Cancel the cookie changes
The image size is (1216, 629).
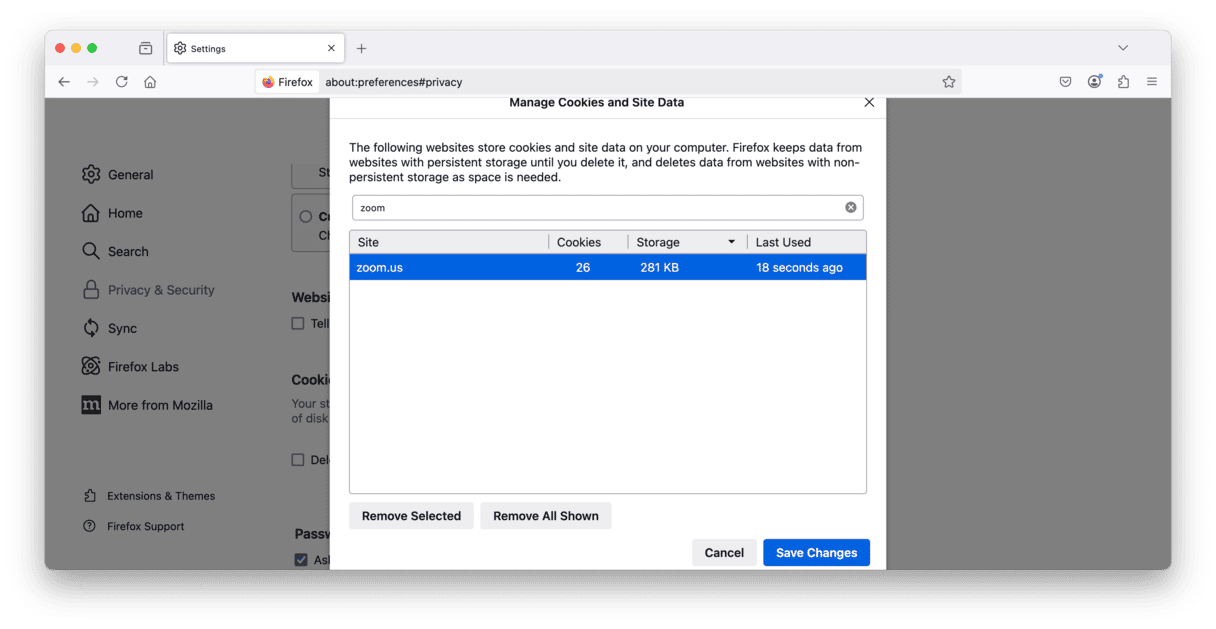(724, 553)
